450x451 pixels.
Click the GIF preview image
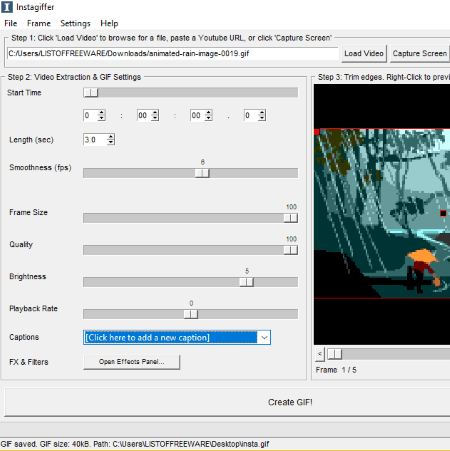point(382,213)
